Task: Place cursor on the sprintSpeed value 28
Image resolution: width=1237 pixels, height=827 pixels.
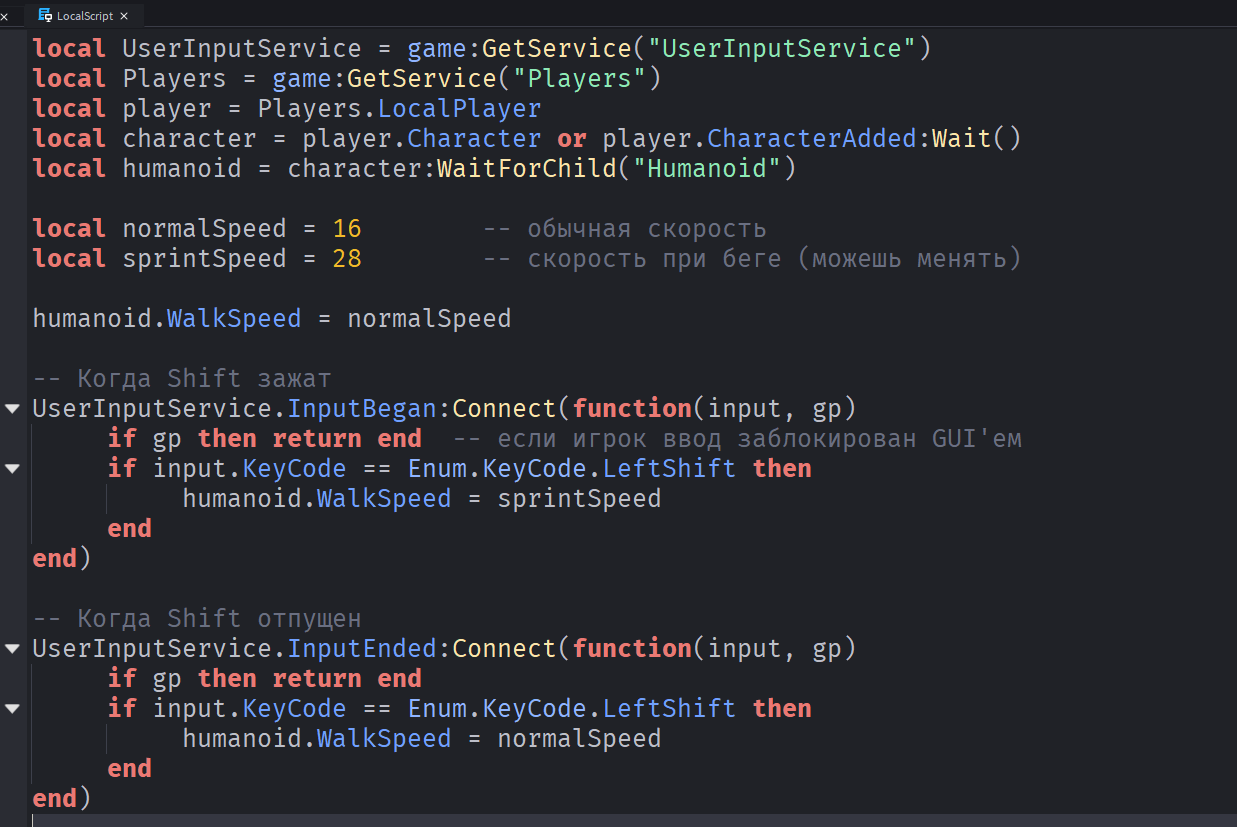Action: coord(347,259)
